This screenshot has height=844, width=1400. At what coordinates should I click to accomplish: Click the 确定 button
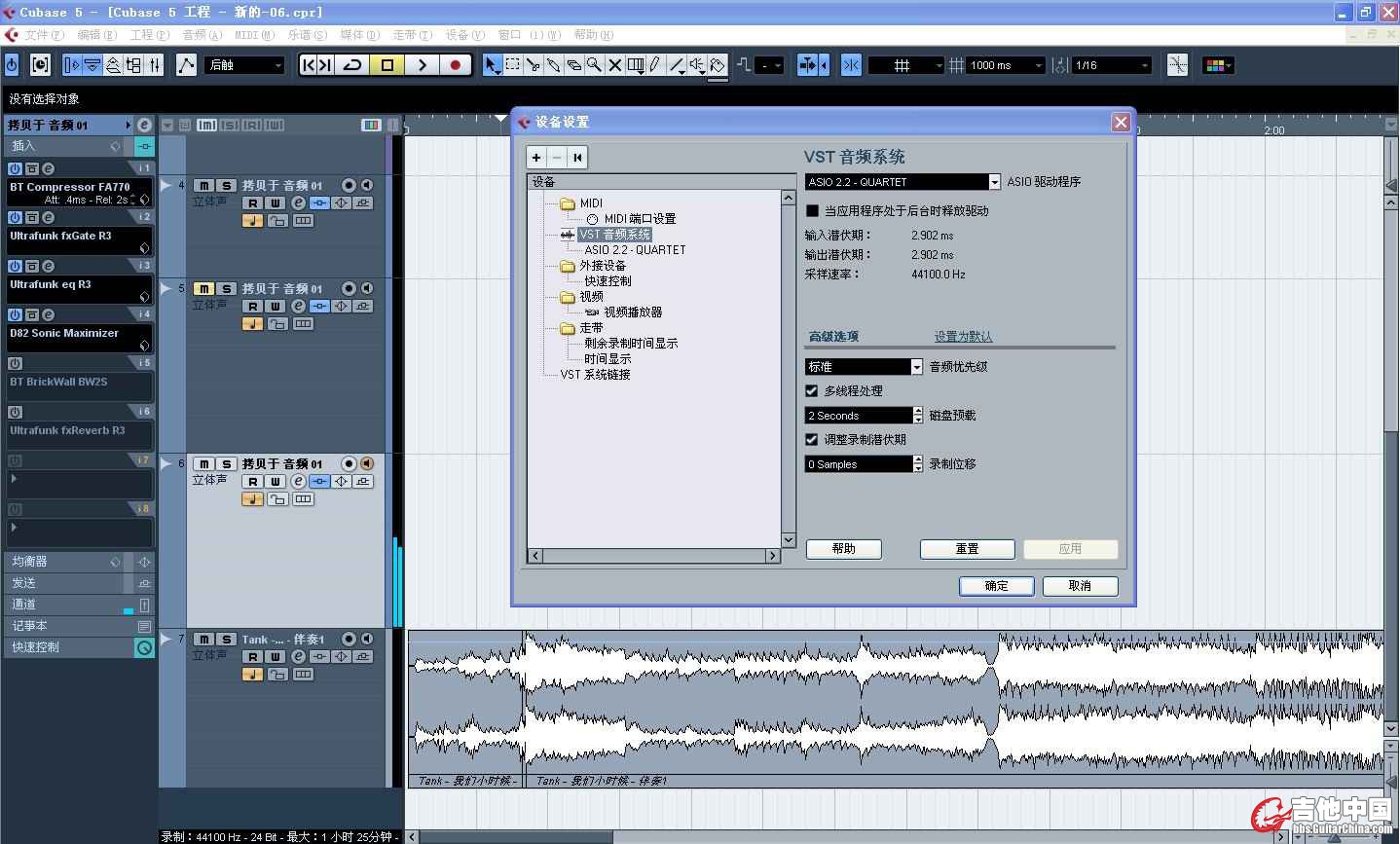pos(996,586)
